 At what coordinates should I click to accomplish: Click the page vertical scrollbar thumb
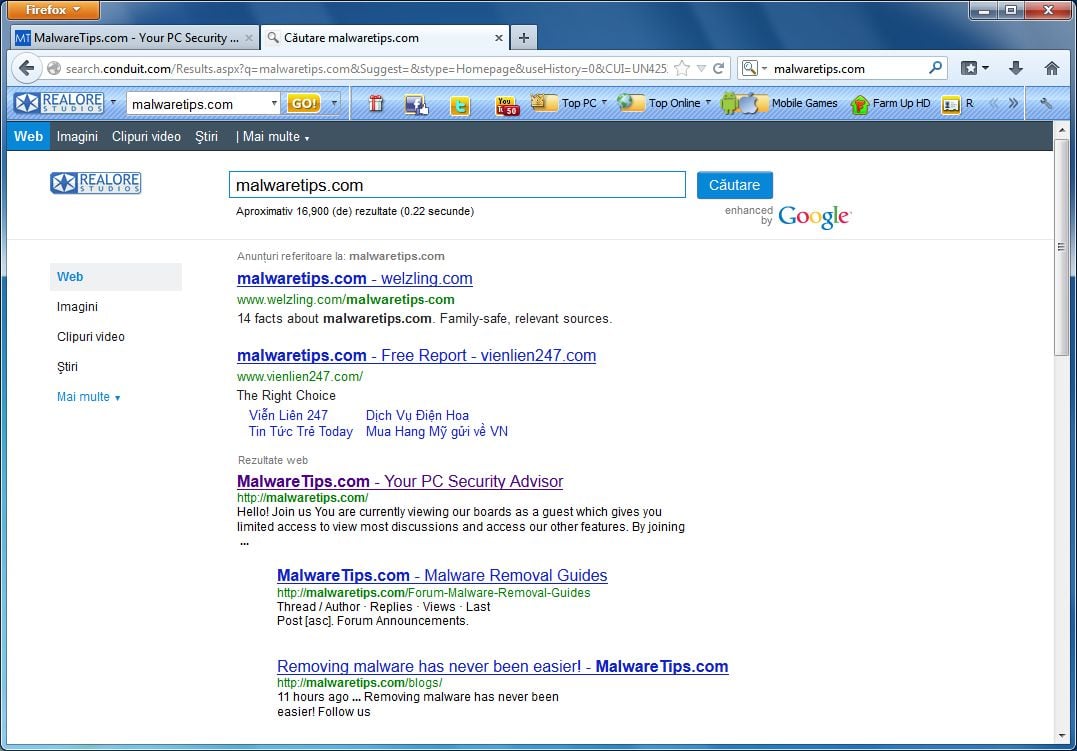[x=1061, y=247]
